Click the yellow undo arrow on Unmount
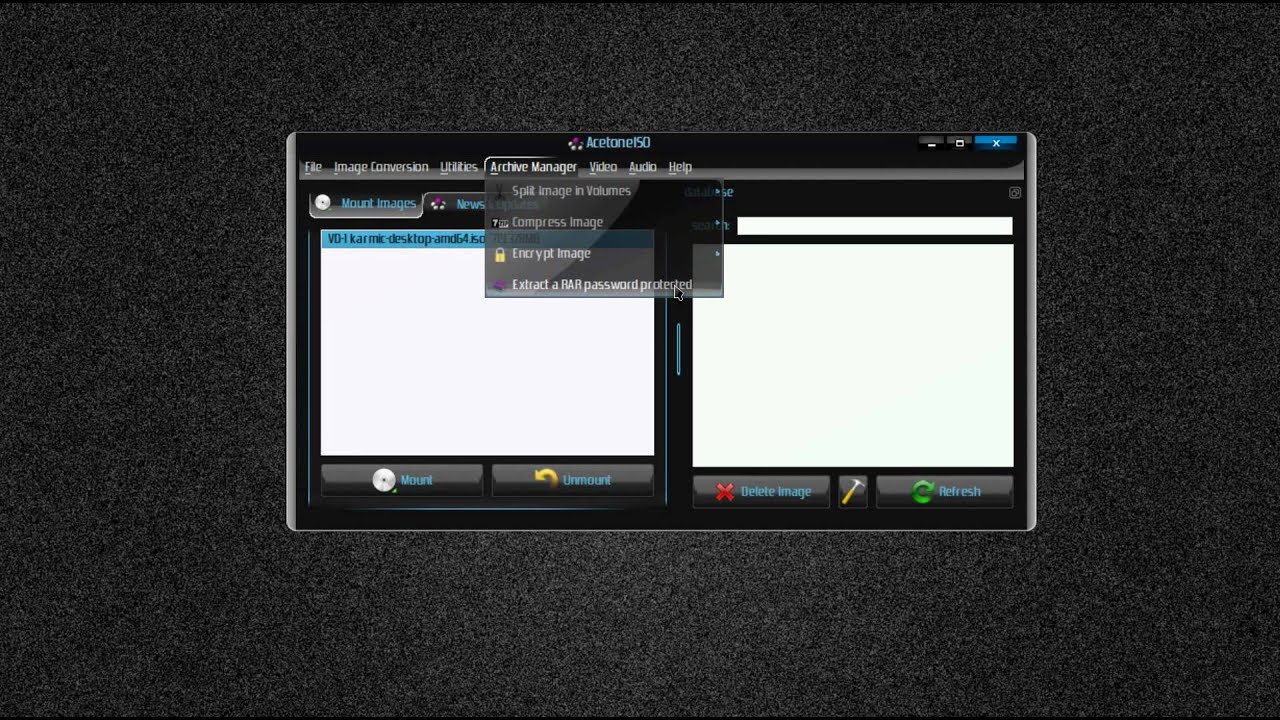Viewport: 1280px width, 720px height. (546, 479)
